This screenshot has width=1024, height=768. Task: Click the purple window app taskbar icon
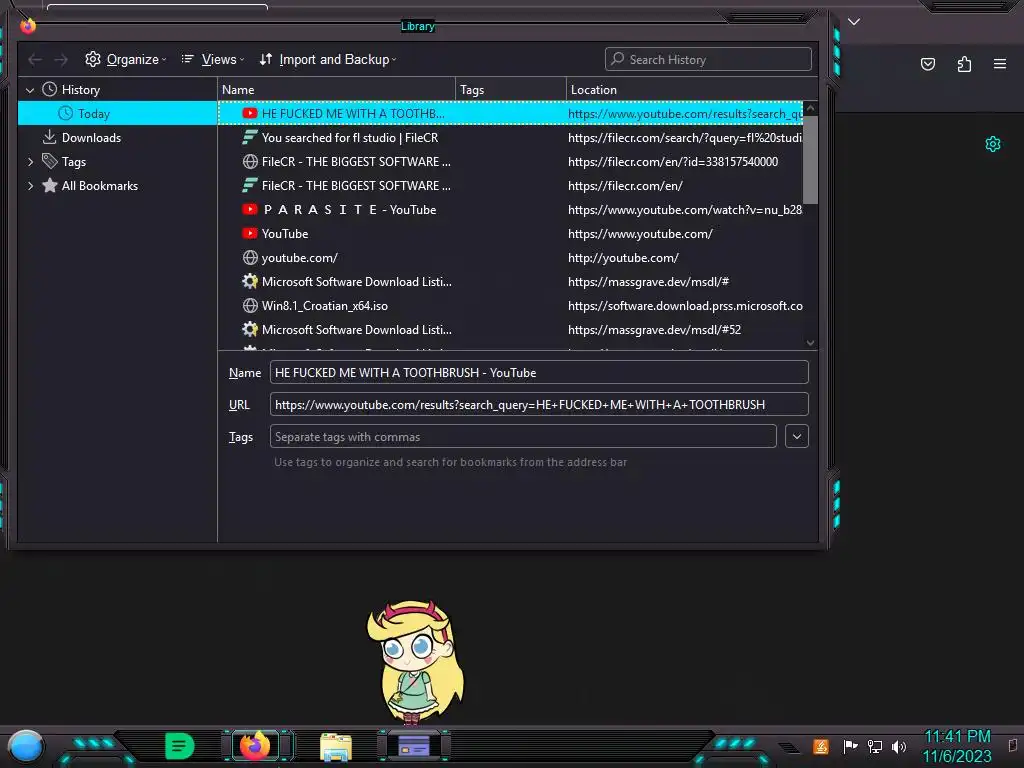coord(414,746)
